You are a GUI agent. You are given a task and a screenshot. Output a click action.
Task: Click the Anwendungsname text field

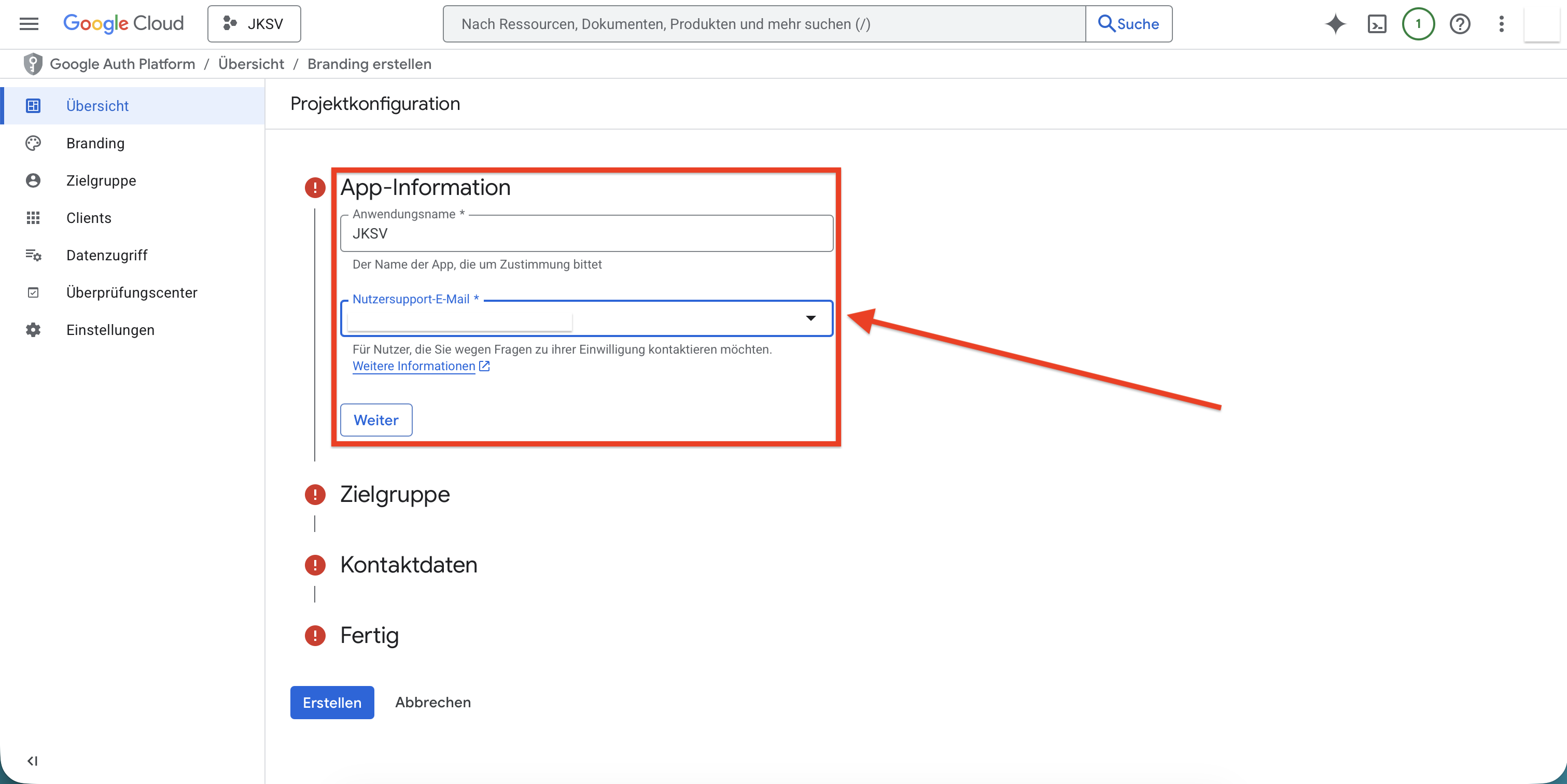pos(586,233)
